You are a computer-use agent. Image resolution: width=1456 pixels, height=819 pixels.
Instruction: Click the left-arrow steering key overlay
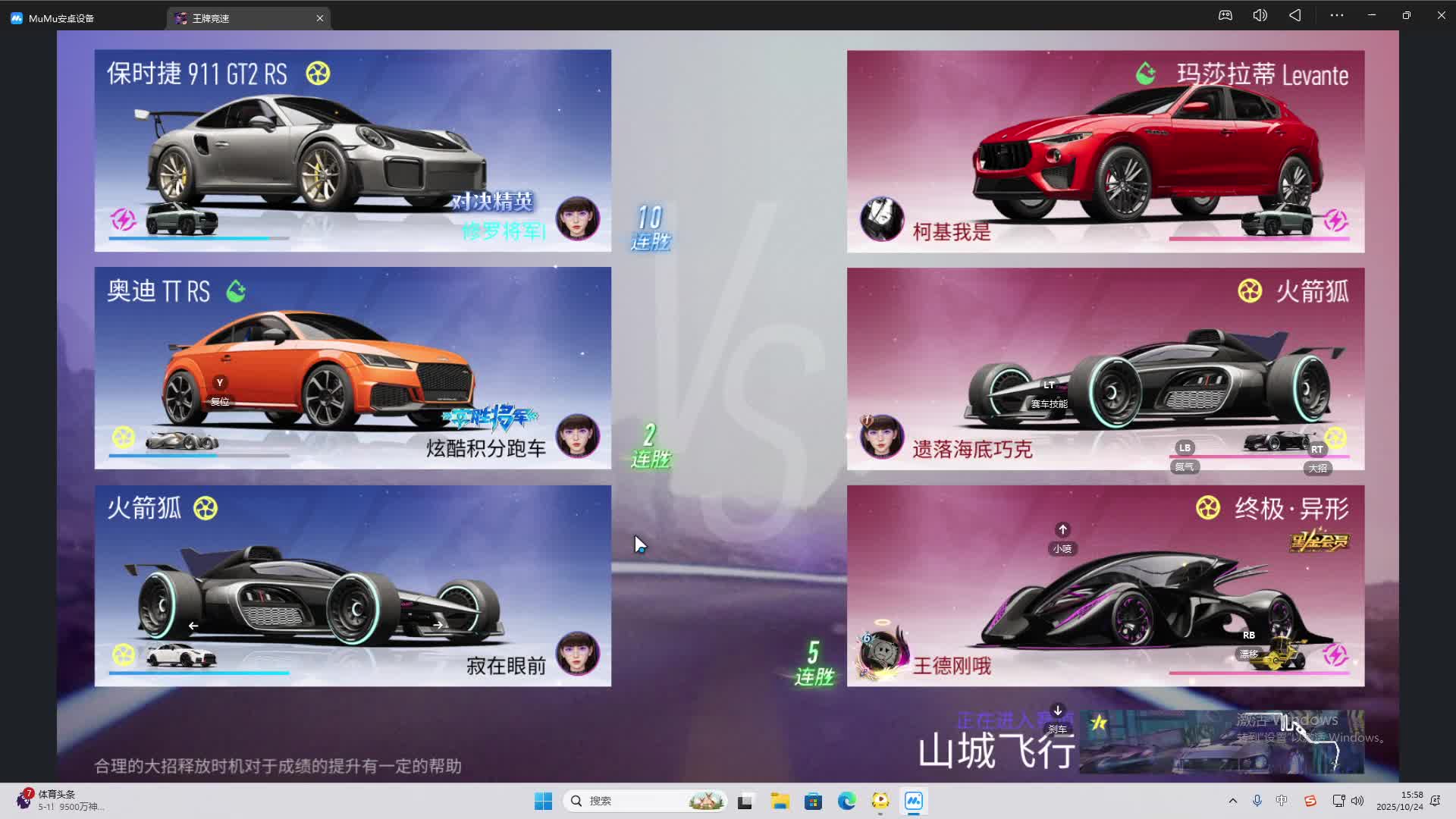(x=193, y=626)
